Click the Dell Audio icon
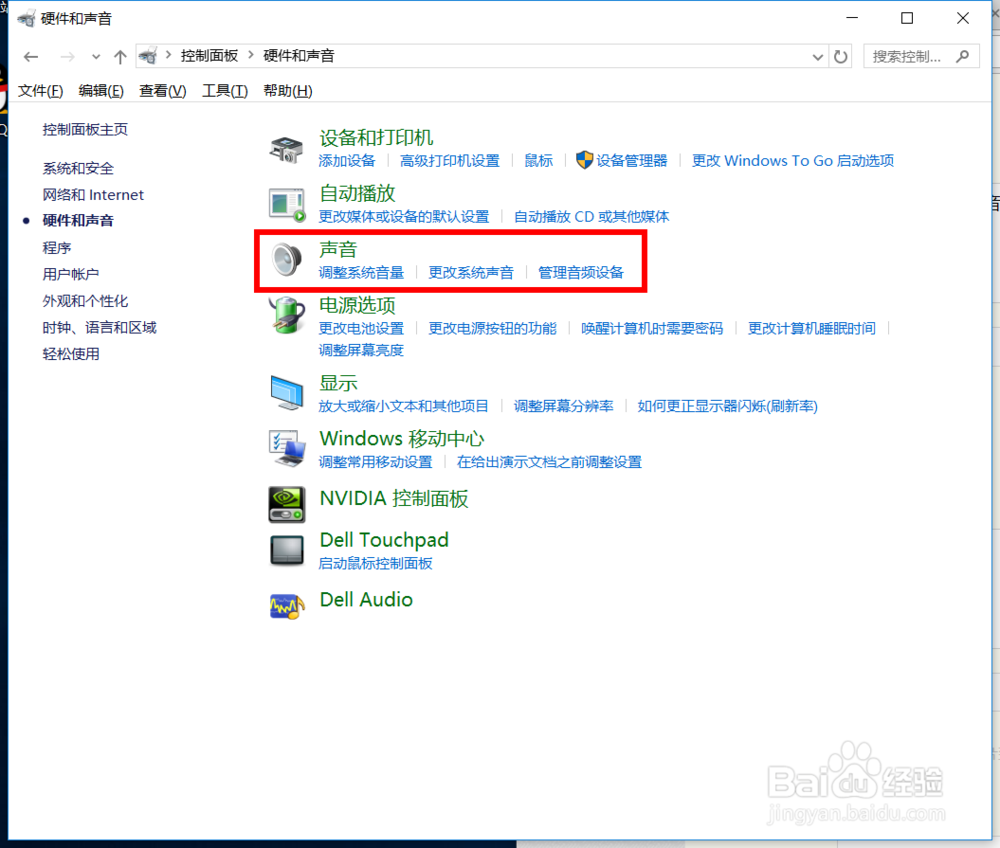 click(286, 606)
